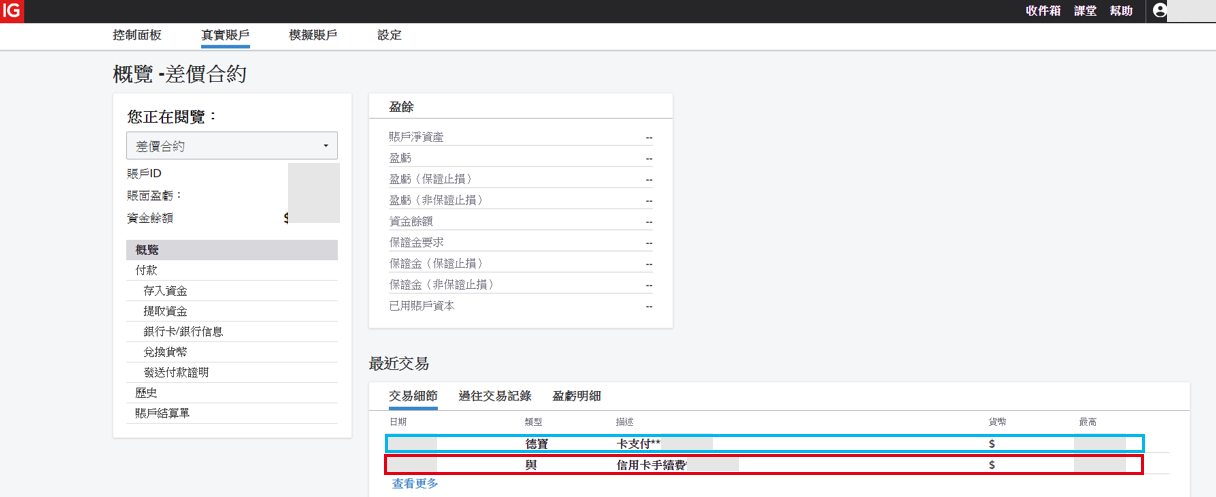Viewport: 1216px width, 497px height.
Task: Click the 賬戶ID label
Action: click(x=144, y=174)
